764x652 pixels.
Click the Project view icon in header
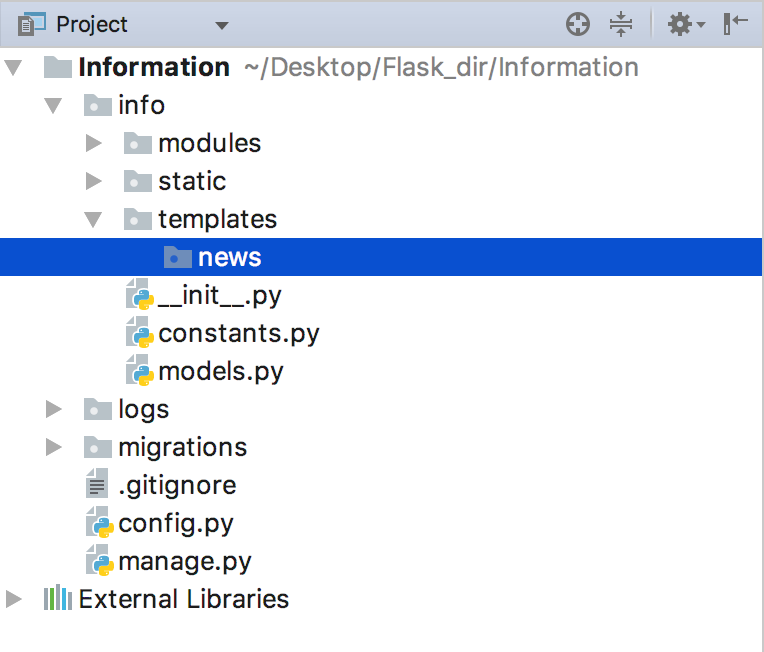(x=32, y=24)
